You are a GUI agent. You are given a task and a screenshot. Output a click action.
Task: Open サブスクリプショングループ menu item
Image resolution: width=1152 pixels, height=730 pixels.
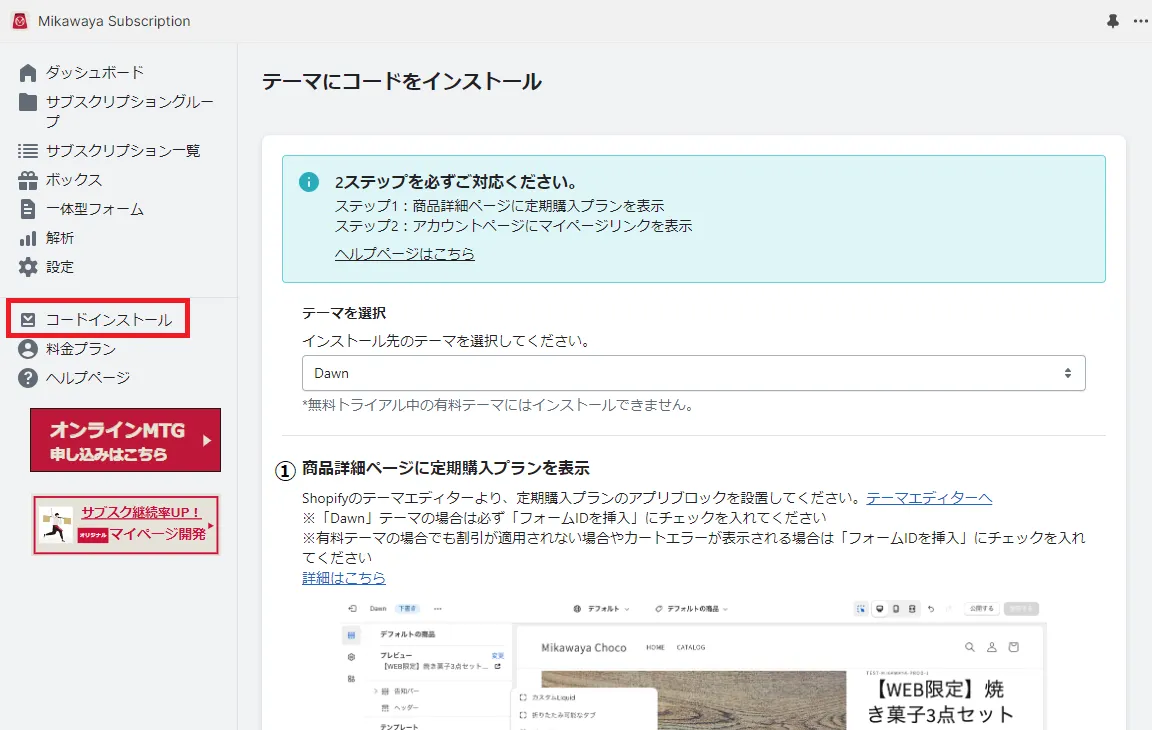[x=129, y=112]
